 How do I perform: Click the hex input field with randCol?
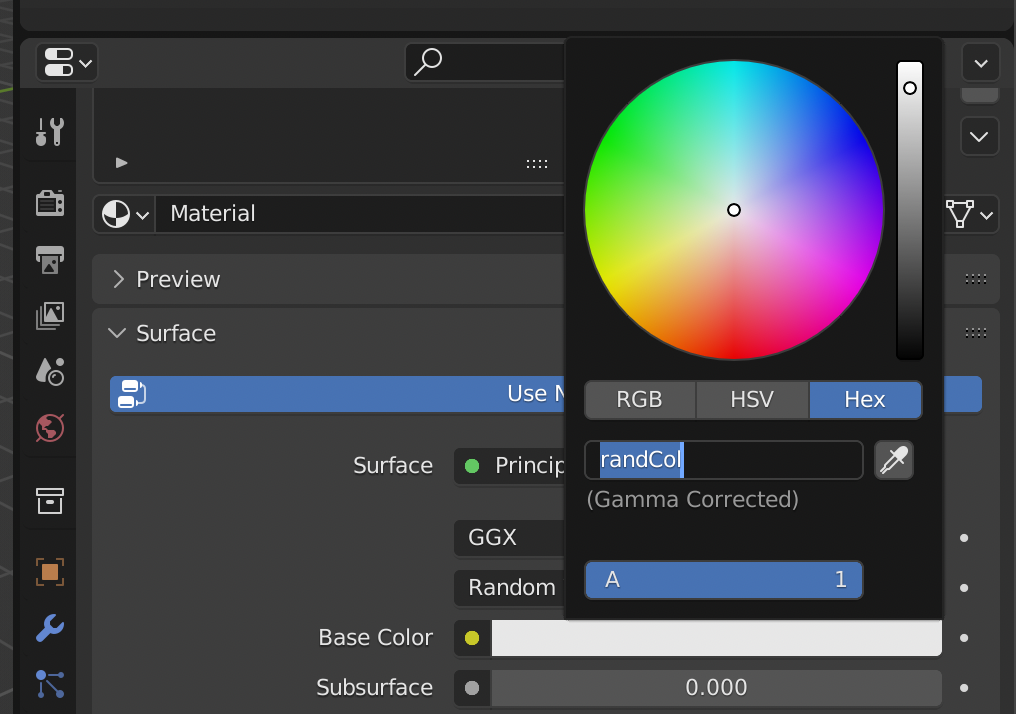(x=724, y=460)
